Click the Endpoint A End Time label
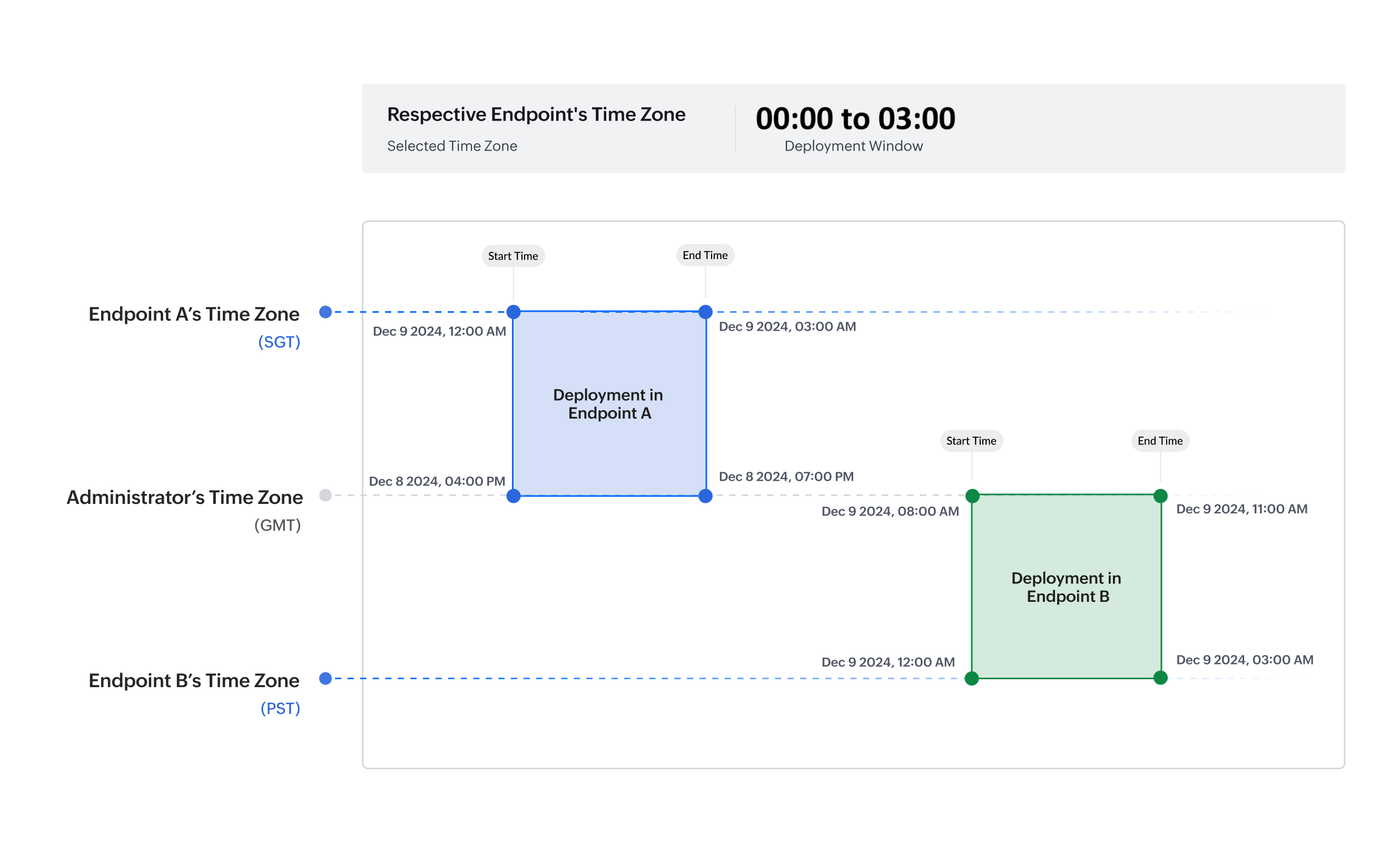 pos(705,255)
